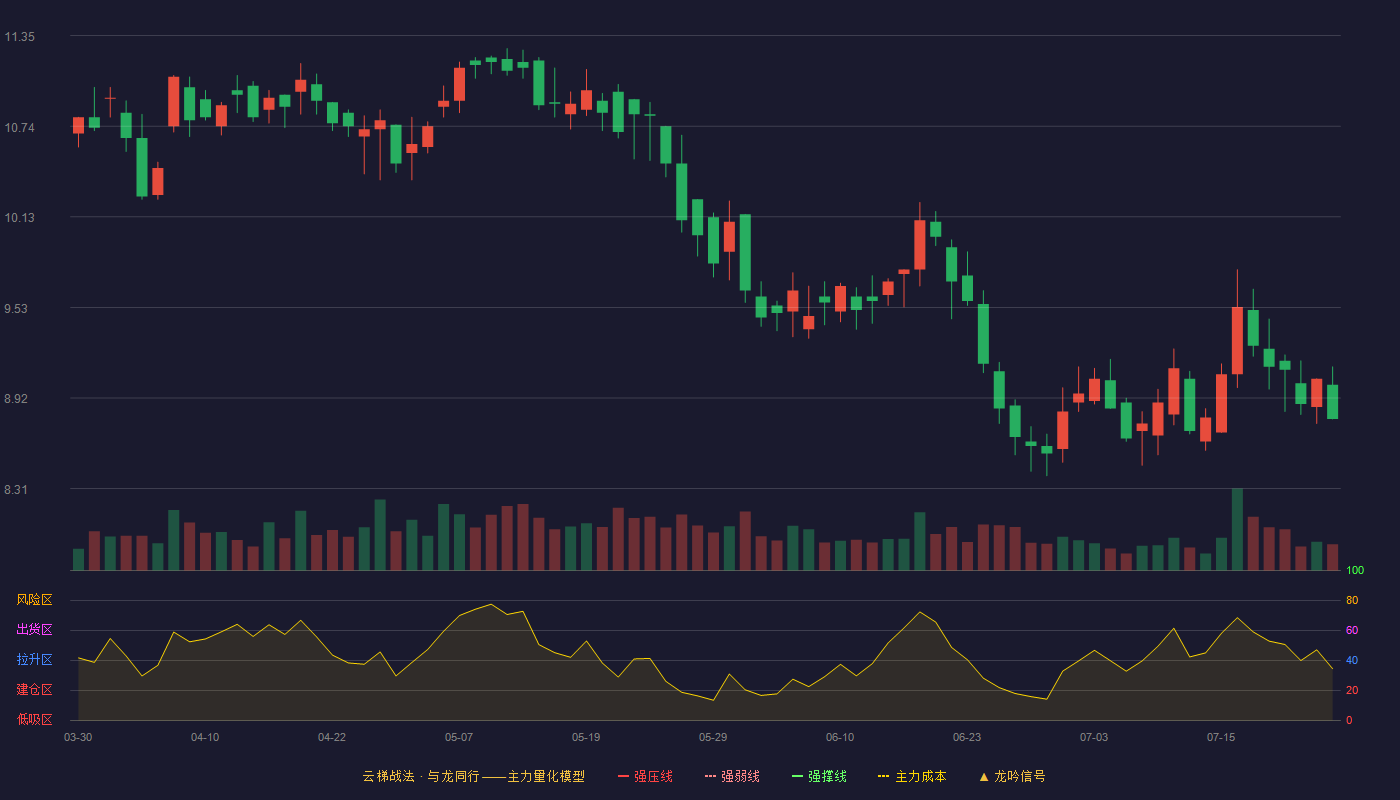
Task: Click the green dash icon beside 强撑线
Action: coord(798,776)
